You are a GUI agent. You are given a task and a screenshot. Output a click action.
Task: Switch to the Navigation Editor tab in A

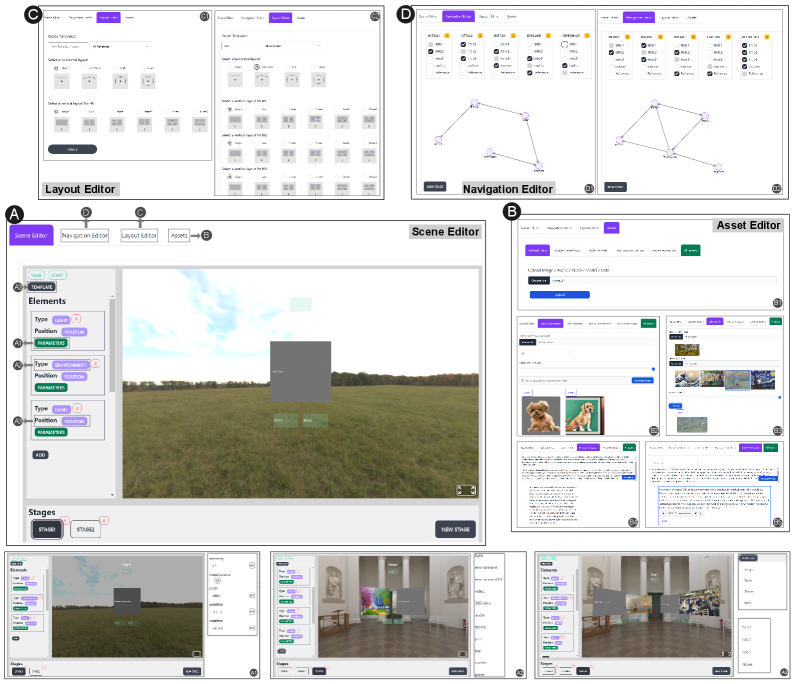coord(84,235)
